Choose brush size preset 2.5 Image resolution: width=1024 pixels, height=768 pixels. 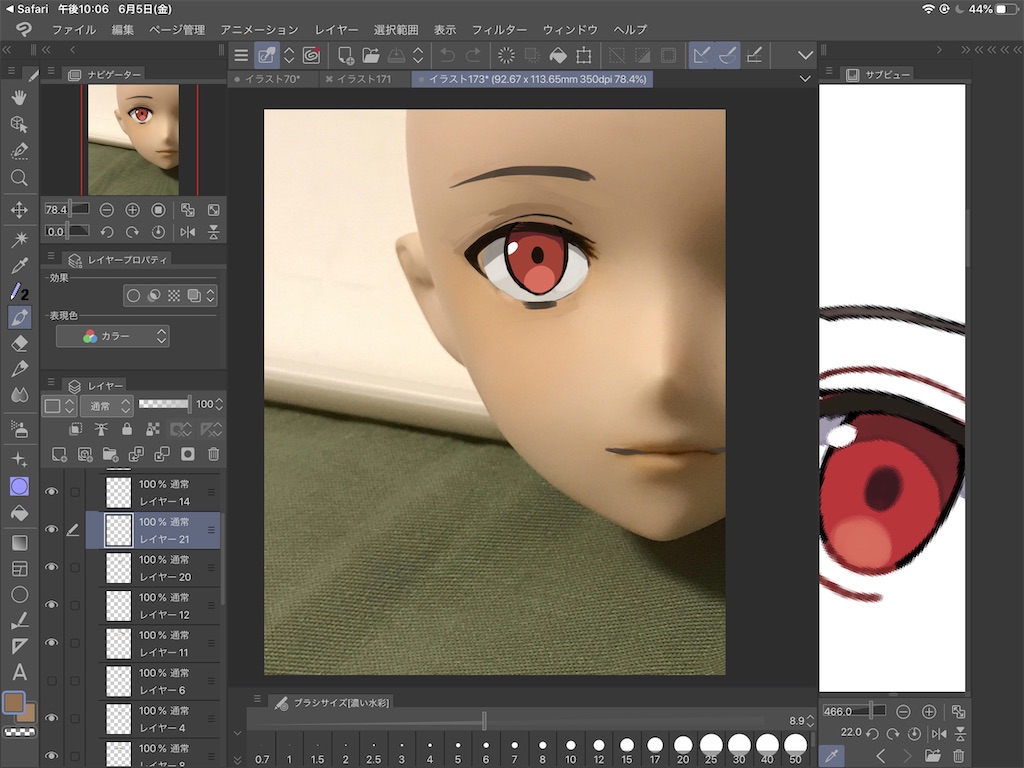374,750
